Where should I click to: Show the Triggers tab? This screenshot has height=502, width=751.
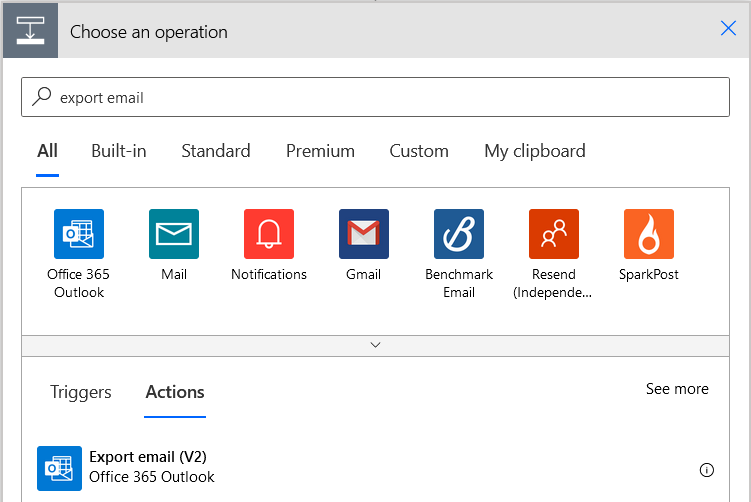point(81,392)
